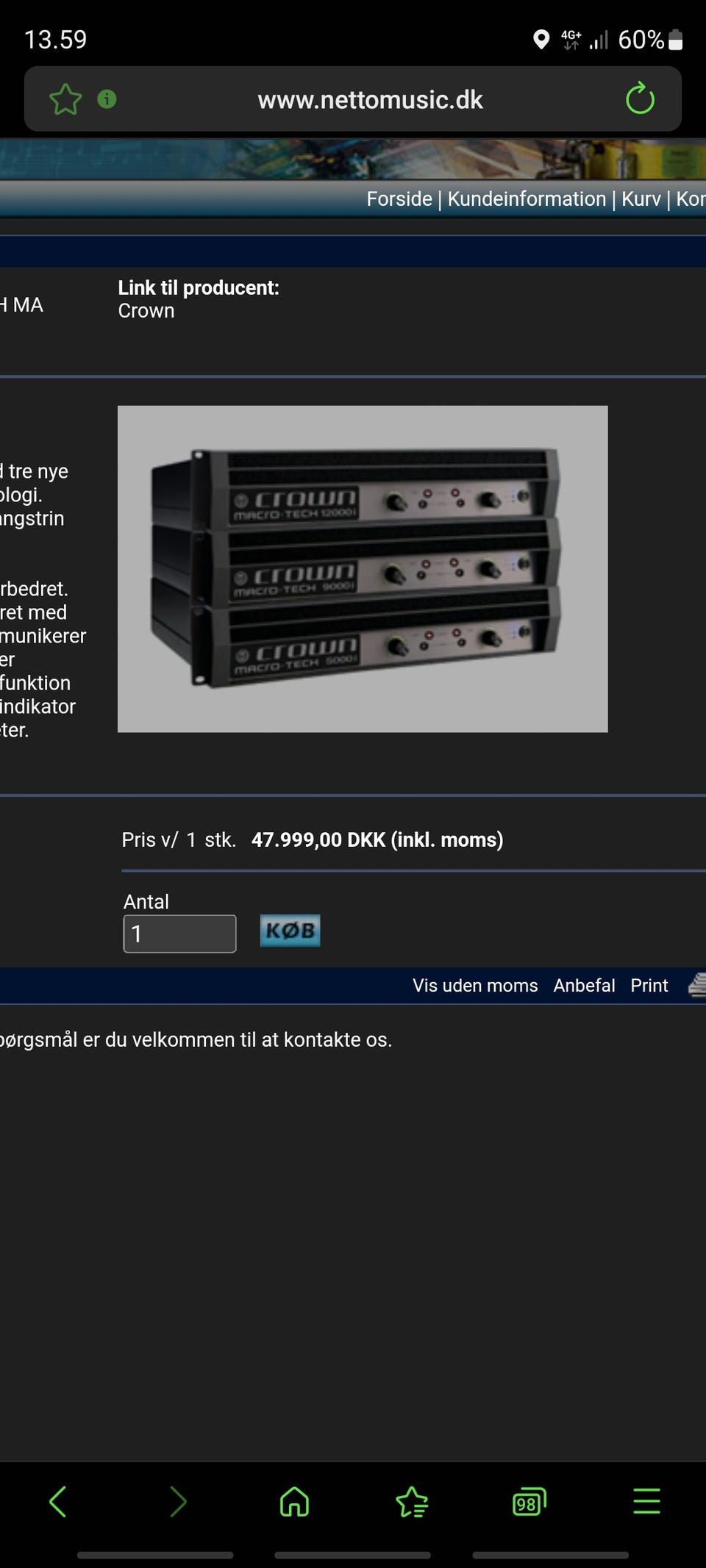Click the Antal quantity field

pos(179,934)
